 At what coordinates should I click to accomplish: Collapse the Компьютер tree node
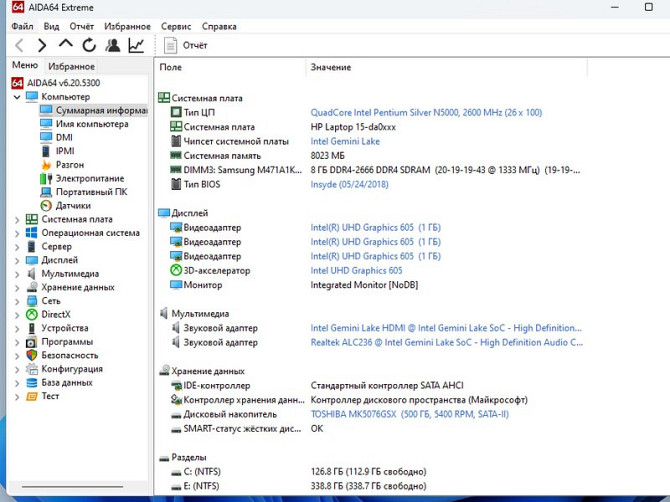click(x=17, y=97)
